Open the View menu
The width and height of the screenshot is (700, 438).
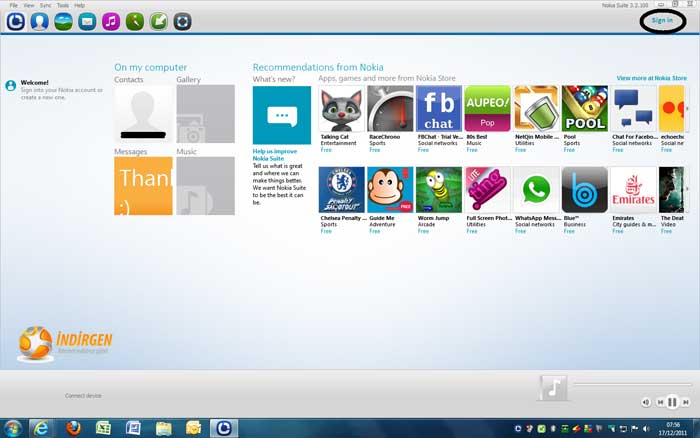coord(29,5)
